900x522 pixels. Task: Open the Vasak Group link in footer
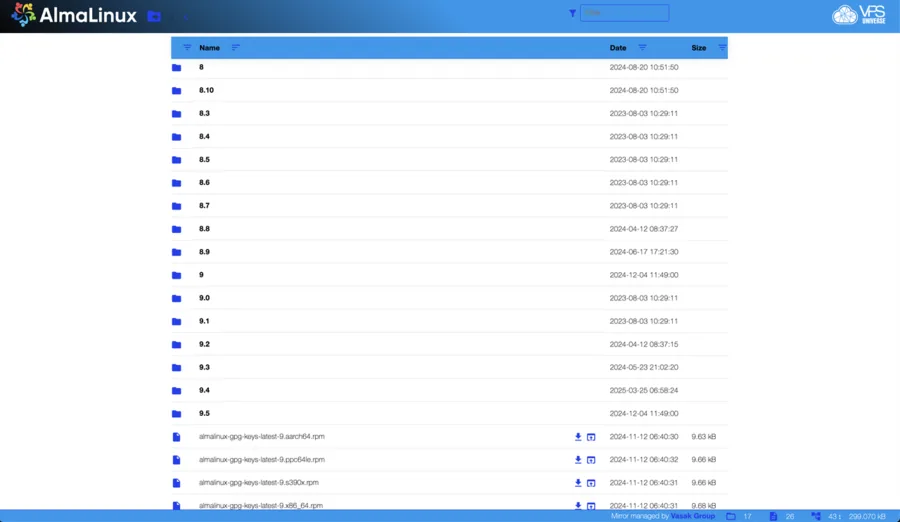[693, 516]
